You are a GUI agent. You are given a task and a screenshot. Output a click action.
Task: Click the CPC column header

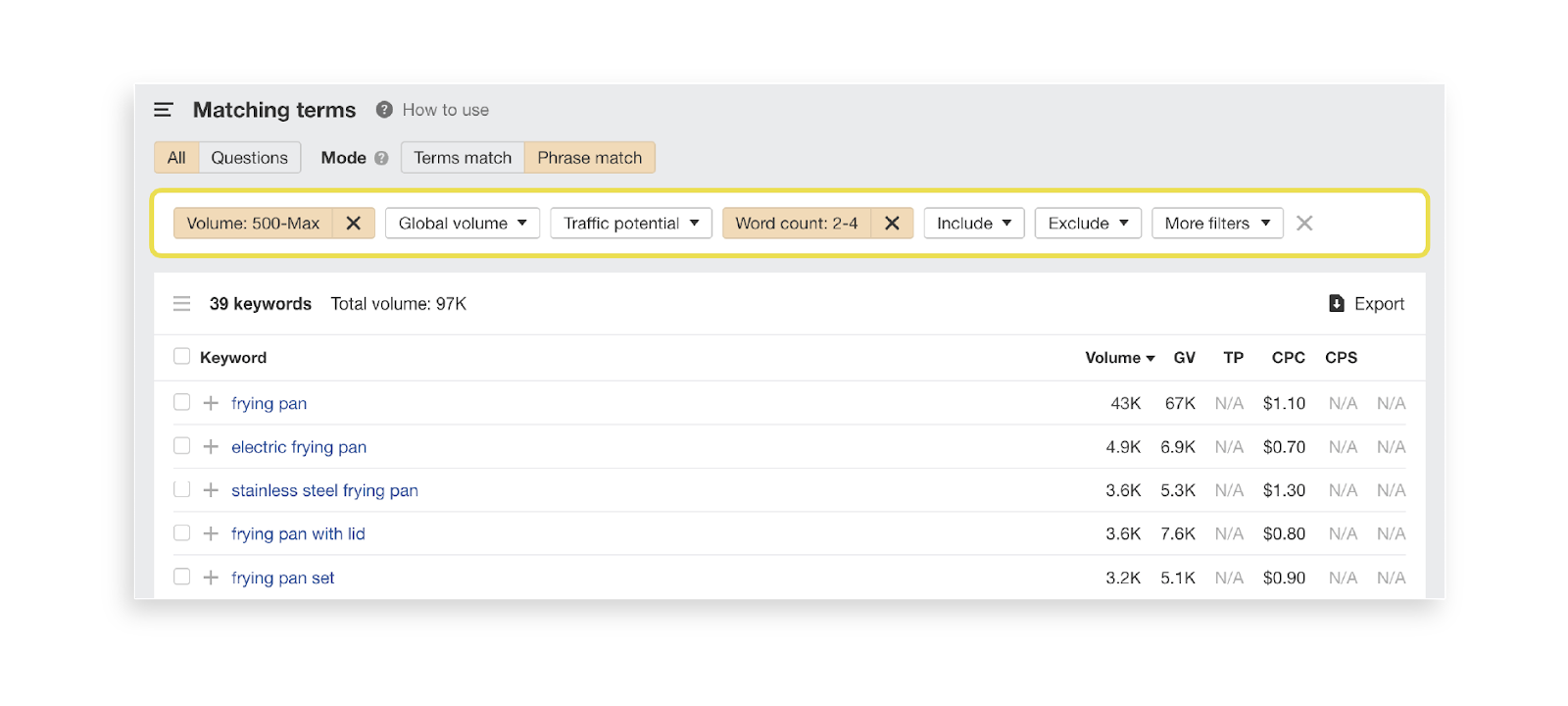coord(1288,358)
